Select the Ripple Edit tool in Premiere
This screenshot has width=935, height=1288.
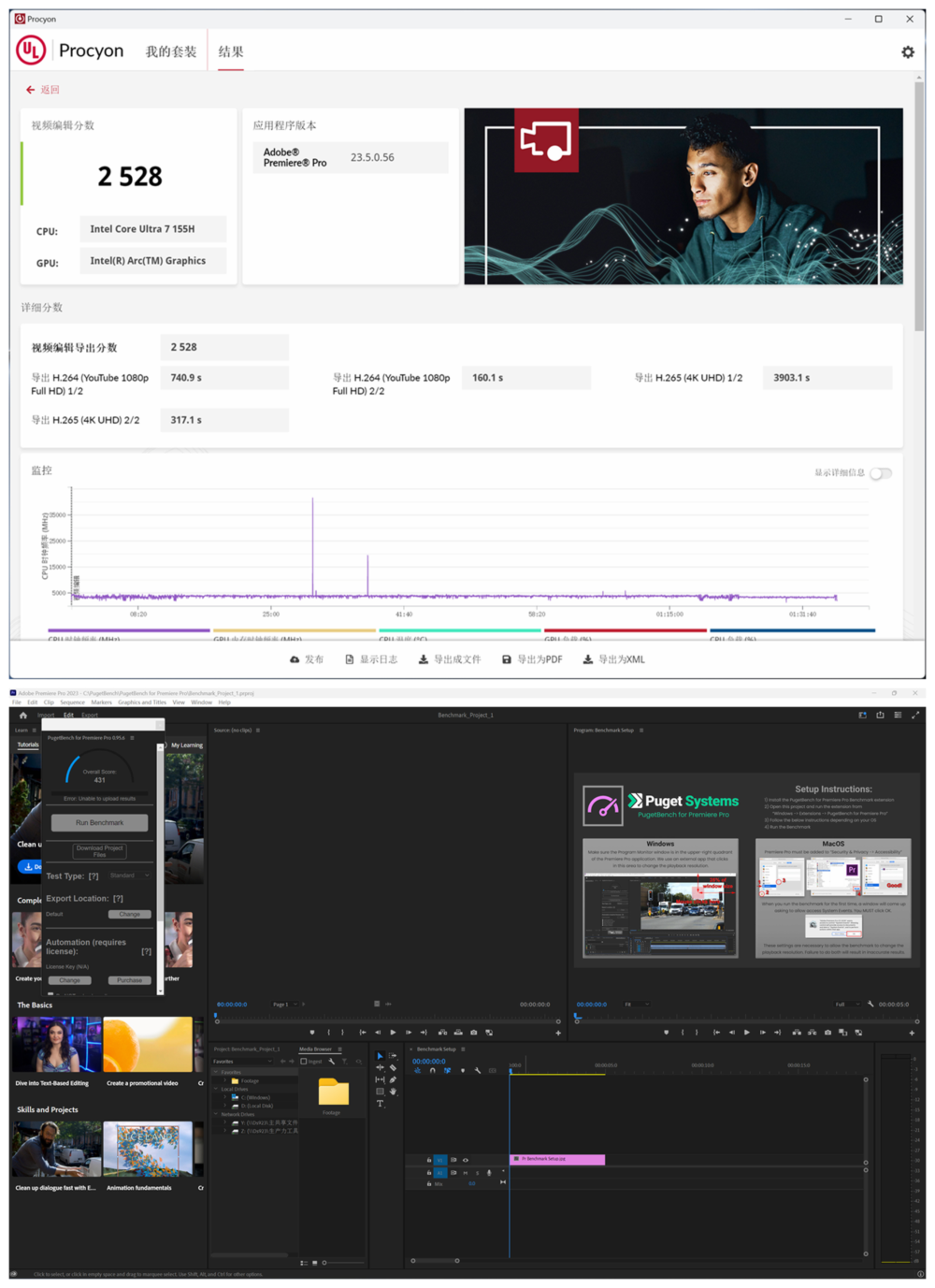coord(380,1067)
